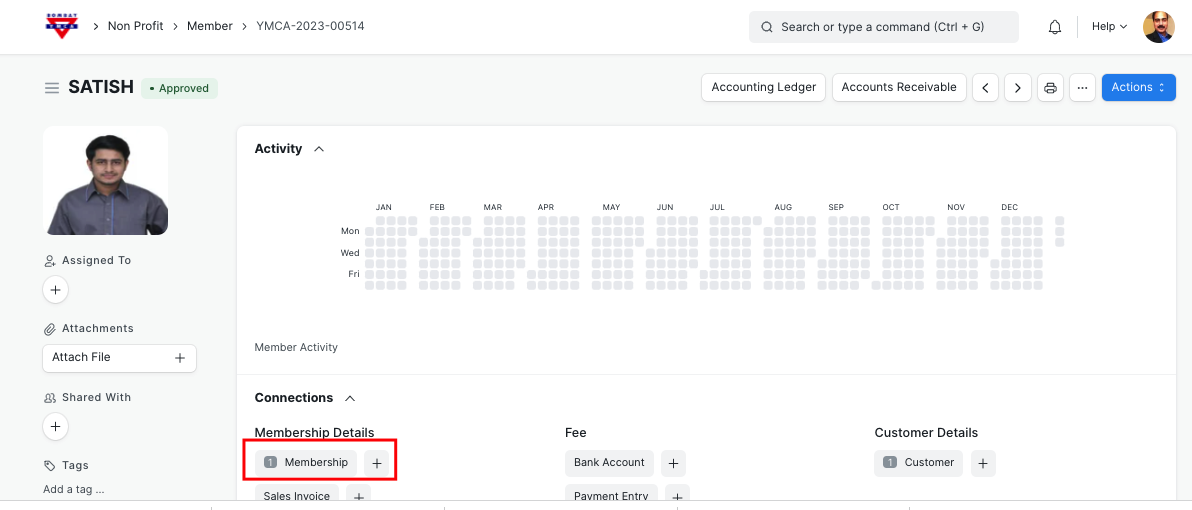
Task: Go to previous record arrow
Action: click(985, 88)
